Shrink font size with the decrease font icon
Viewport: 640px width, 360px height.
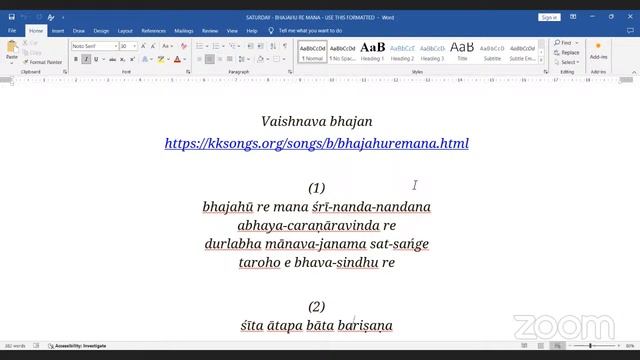153,46
